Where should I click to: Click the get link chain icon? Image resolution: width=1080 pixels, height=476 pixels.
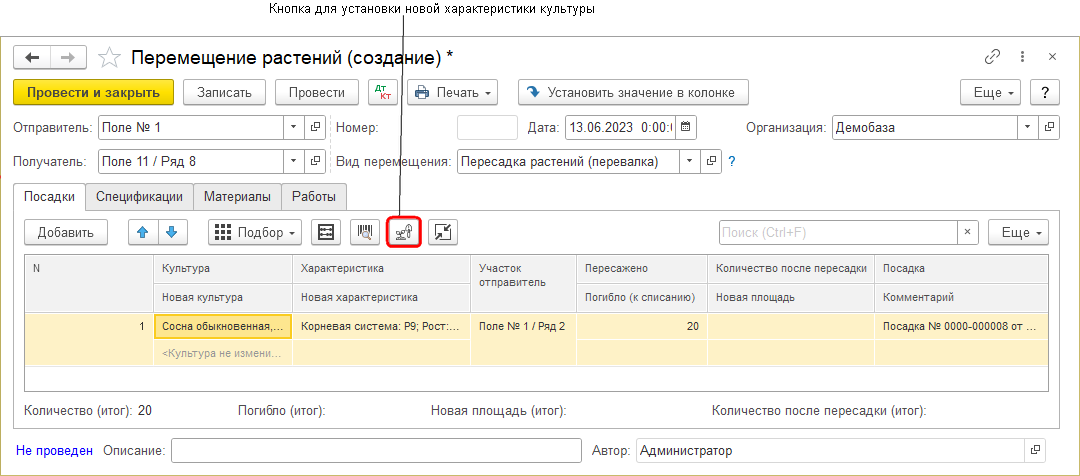(x=993, y=57)
